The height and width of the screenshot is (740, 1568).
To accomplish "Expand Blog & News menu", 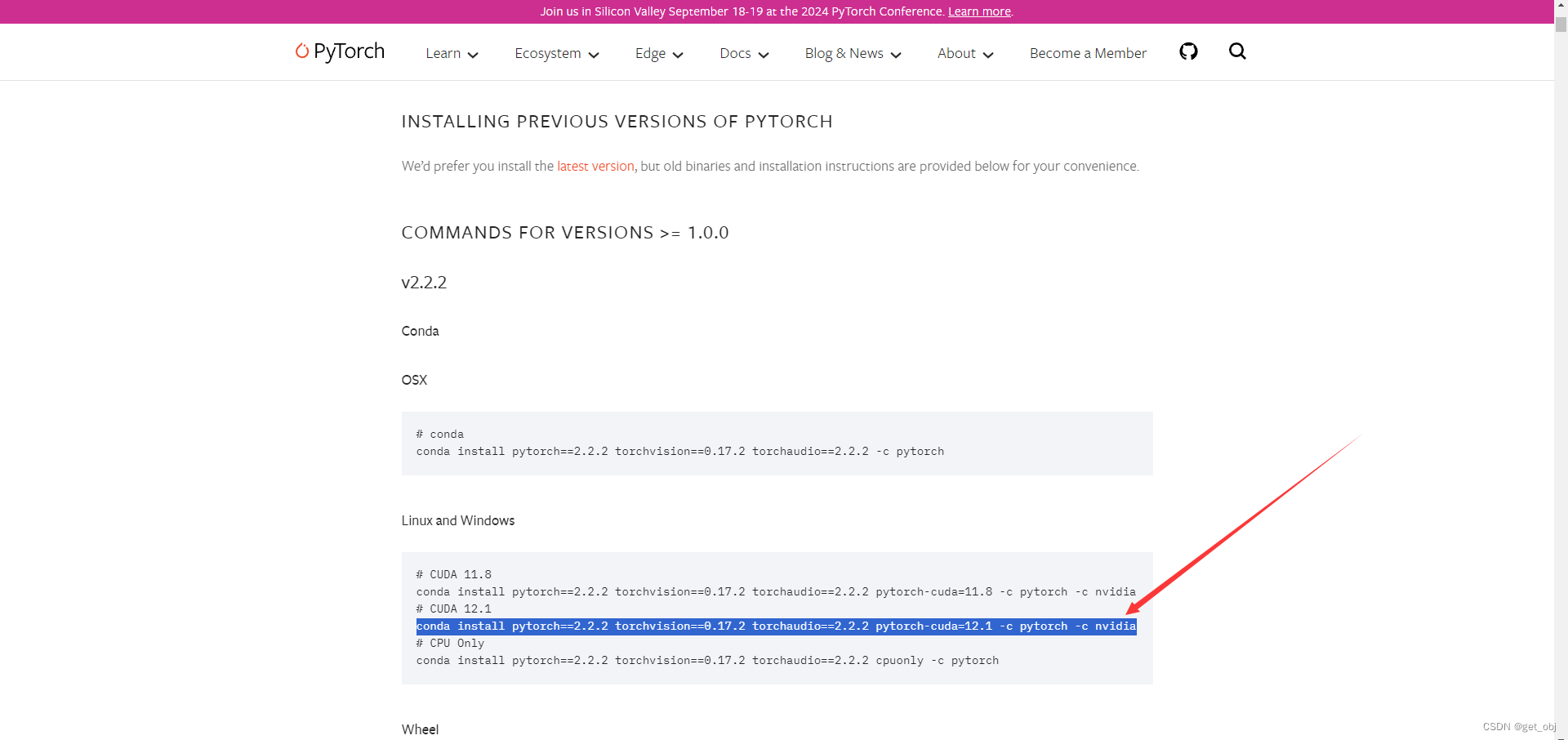I will (x=853, y=53).
